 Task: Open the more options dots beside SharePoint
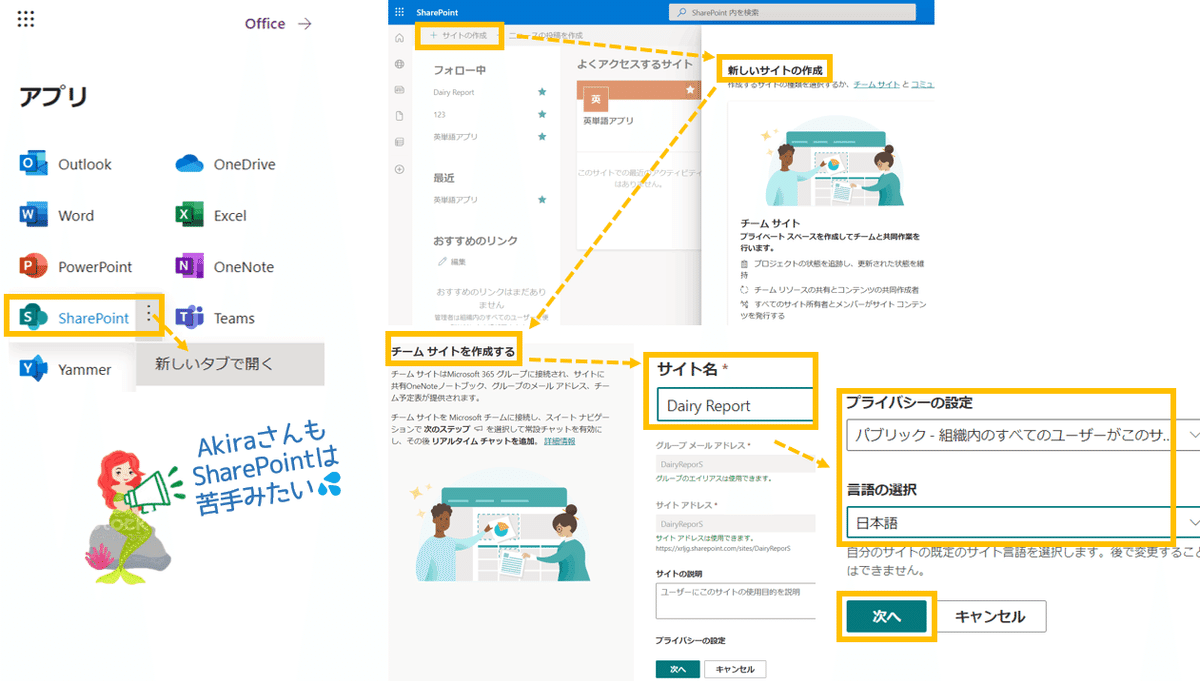pos(148,315)
